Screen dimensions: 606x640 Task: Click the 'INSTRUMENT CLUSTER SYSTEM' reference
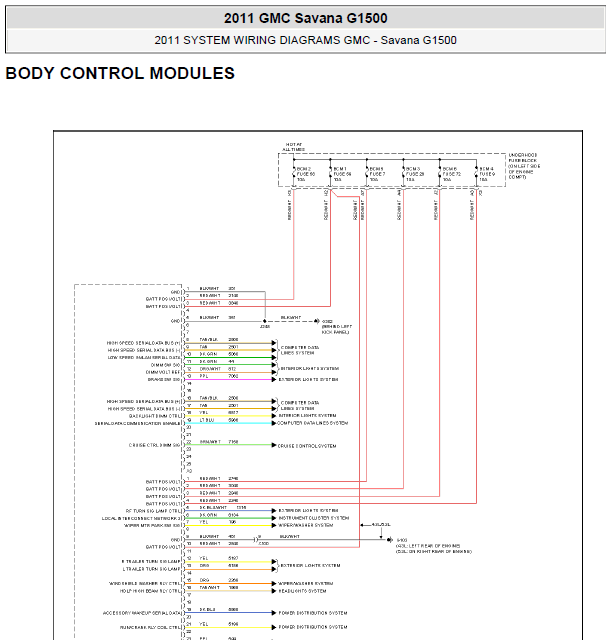click(x=314, y=518)
